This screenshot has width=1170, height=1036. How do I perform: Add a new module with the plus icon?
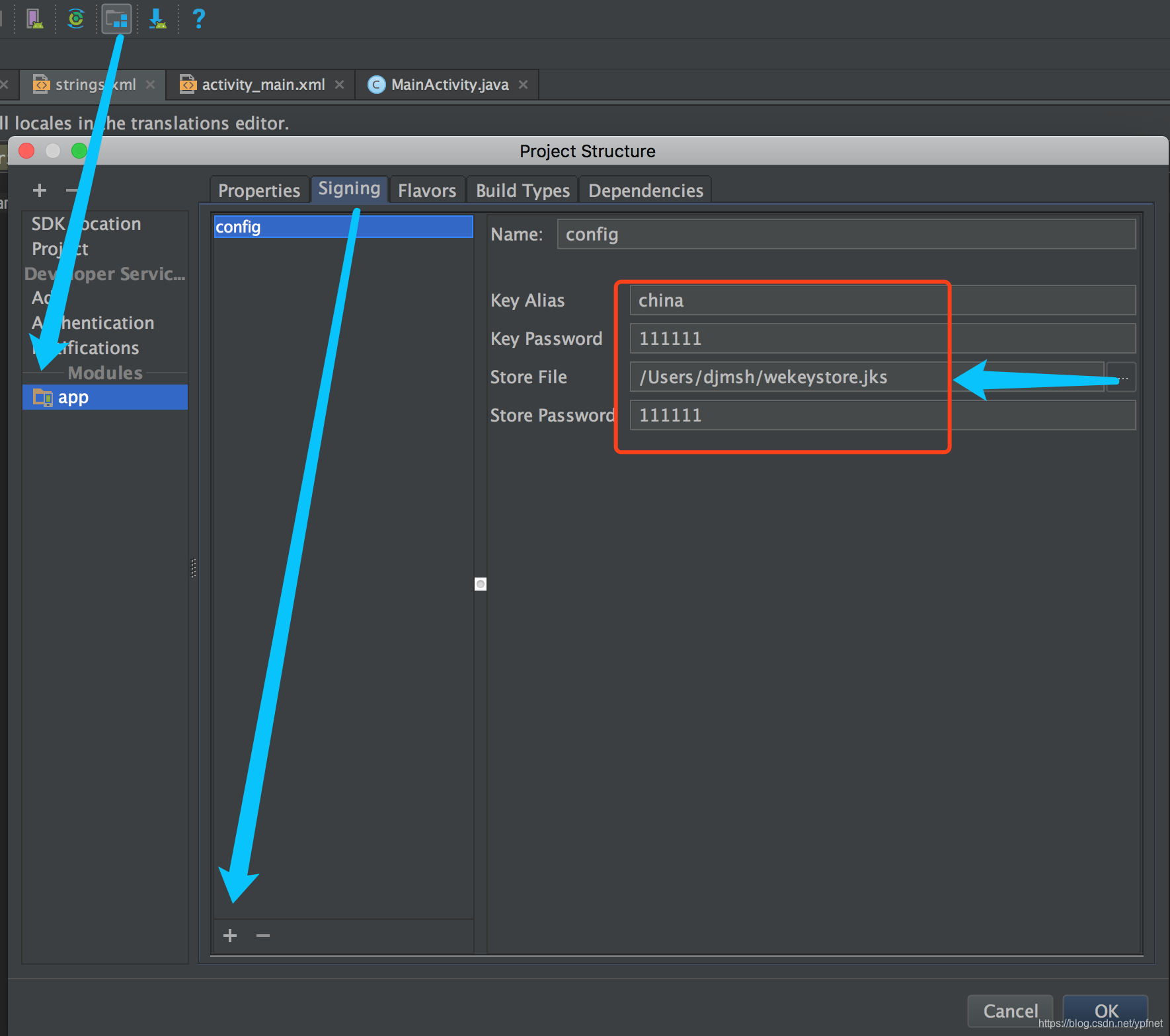(40, 190)
